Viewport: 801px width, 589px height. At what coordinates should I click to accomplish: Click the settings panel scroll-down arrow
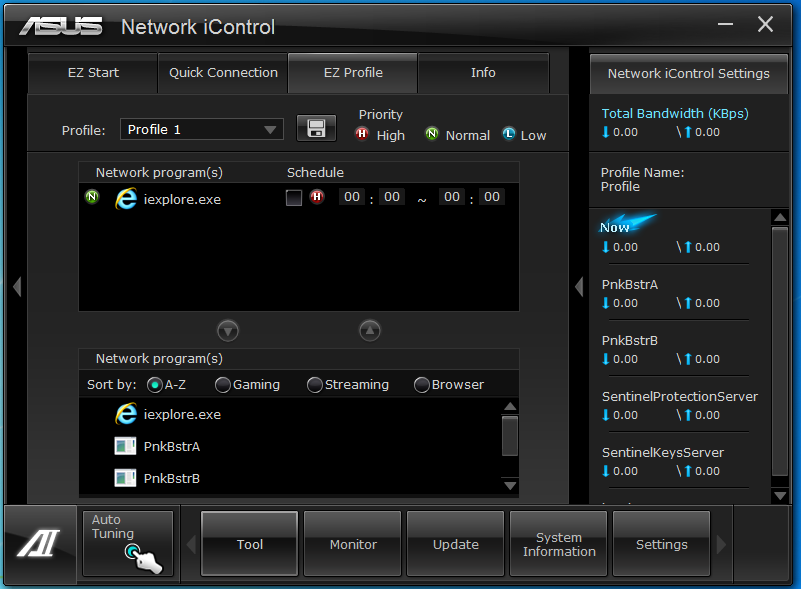[x=780, y=495]
